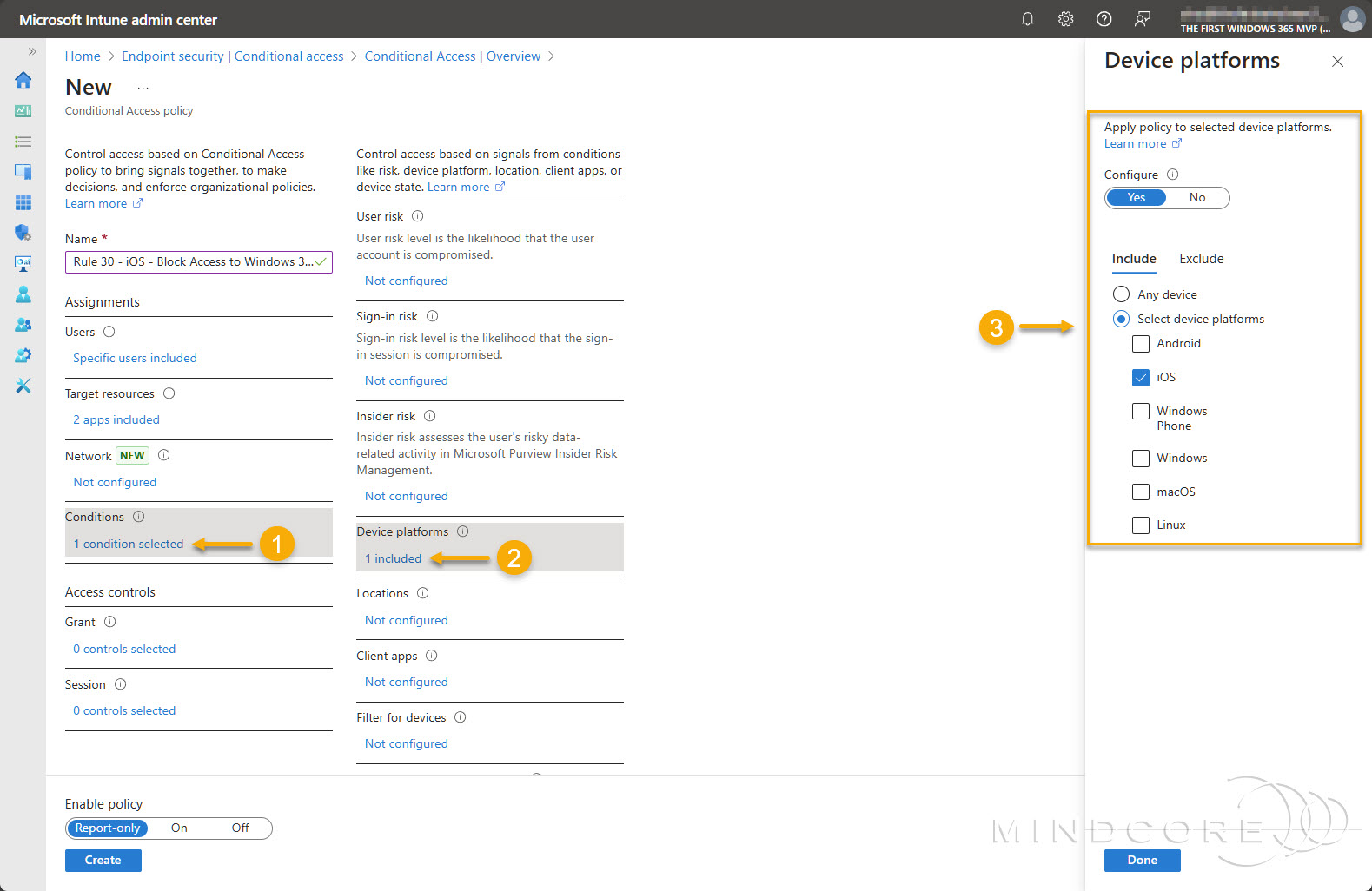The image size is (1372, 891).
Task: Click the Filter for devices info icon
Action: 460,717
